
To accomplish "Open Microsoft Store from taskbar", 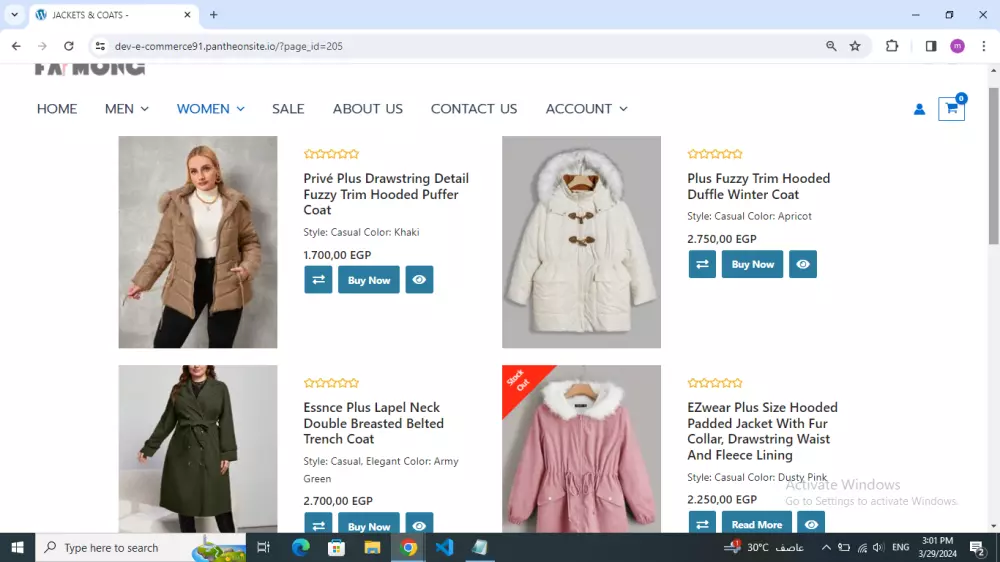I will tap(336, 547).
